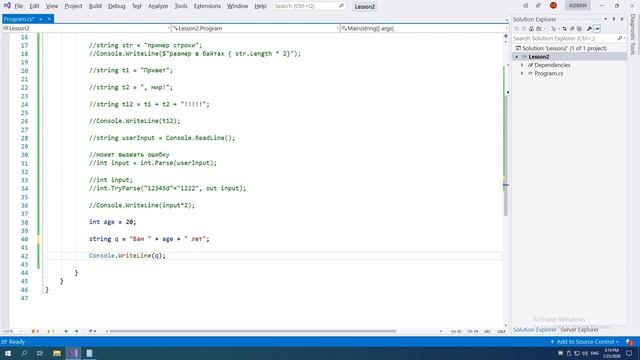Open the View menu

[52, 6]
